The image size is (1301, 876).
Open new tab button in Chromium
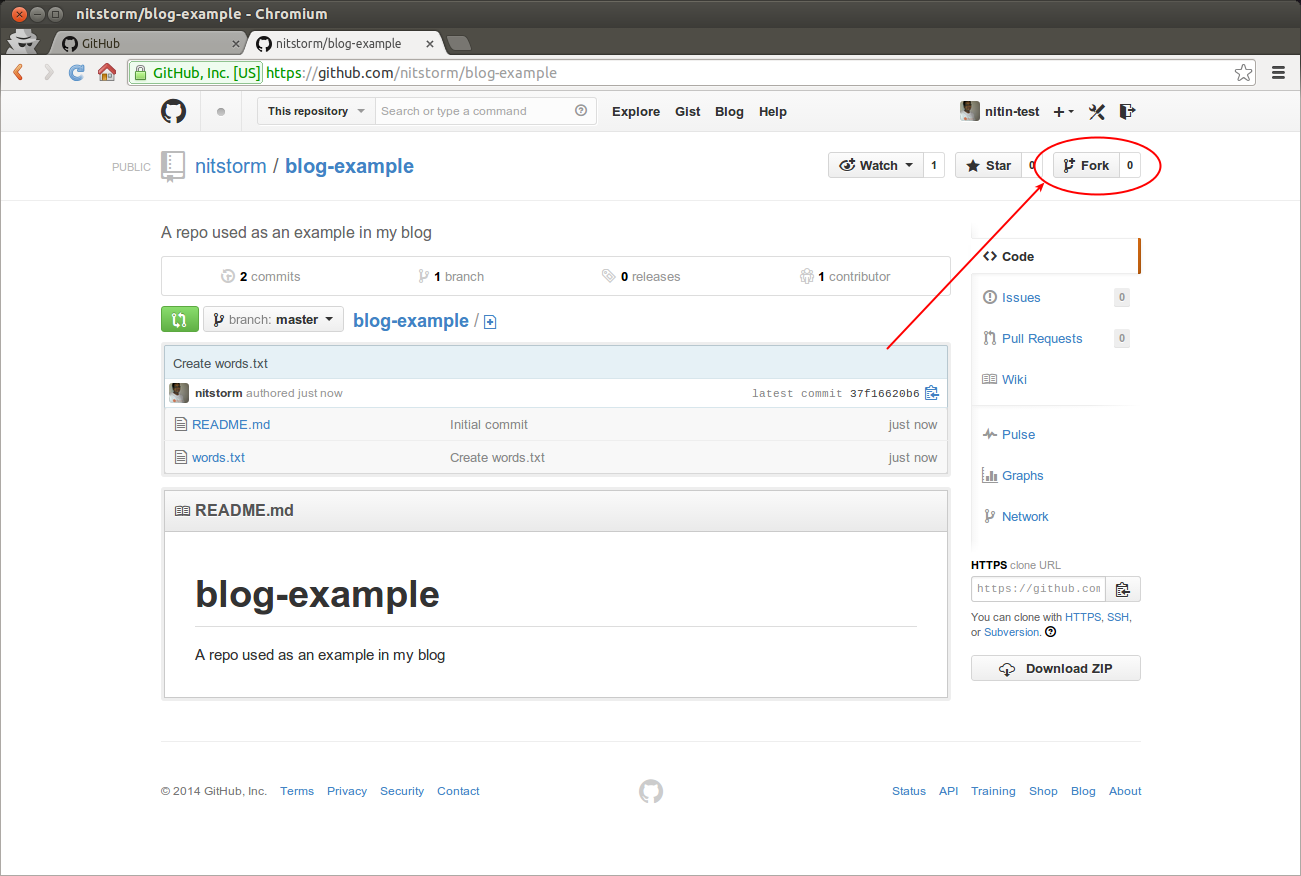point(459,43)
